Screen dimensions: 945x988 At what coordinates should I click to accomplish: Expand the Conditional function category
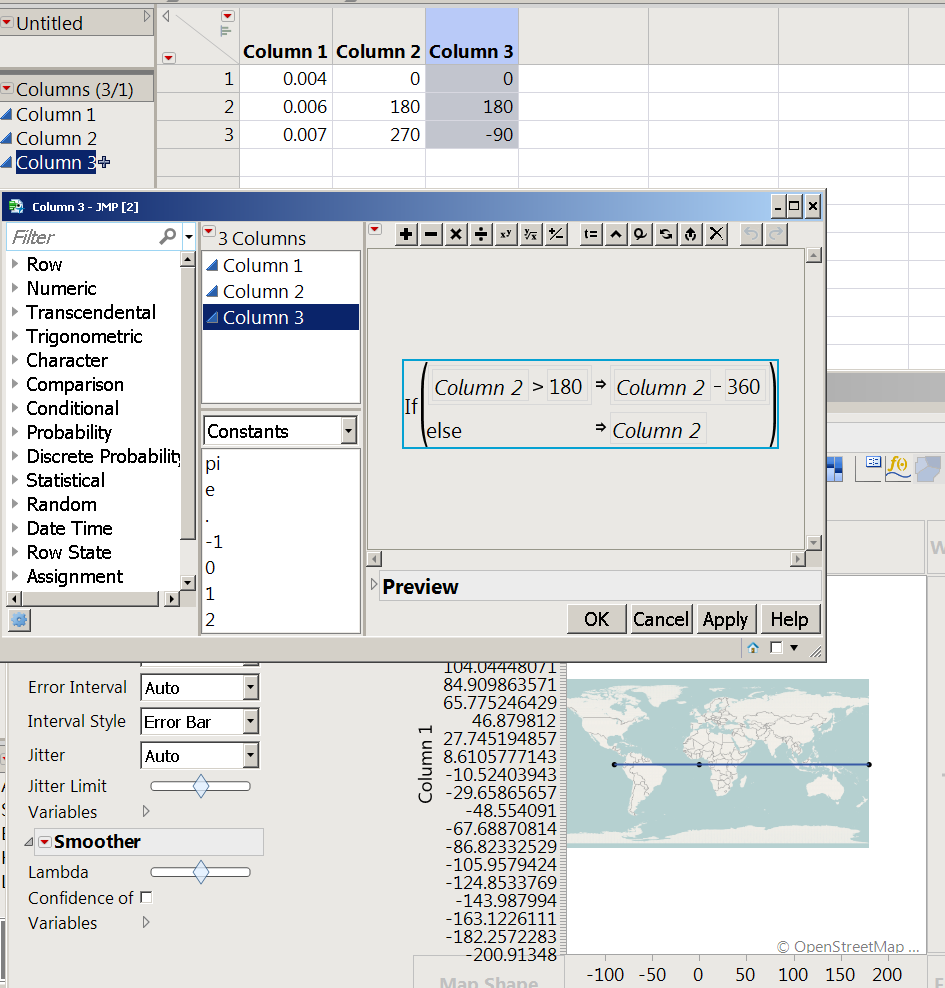click(x=15, y=408)
